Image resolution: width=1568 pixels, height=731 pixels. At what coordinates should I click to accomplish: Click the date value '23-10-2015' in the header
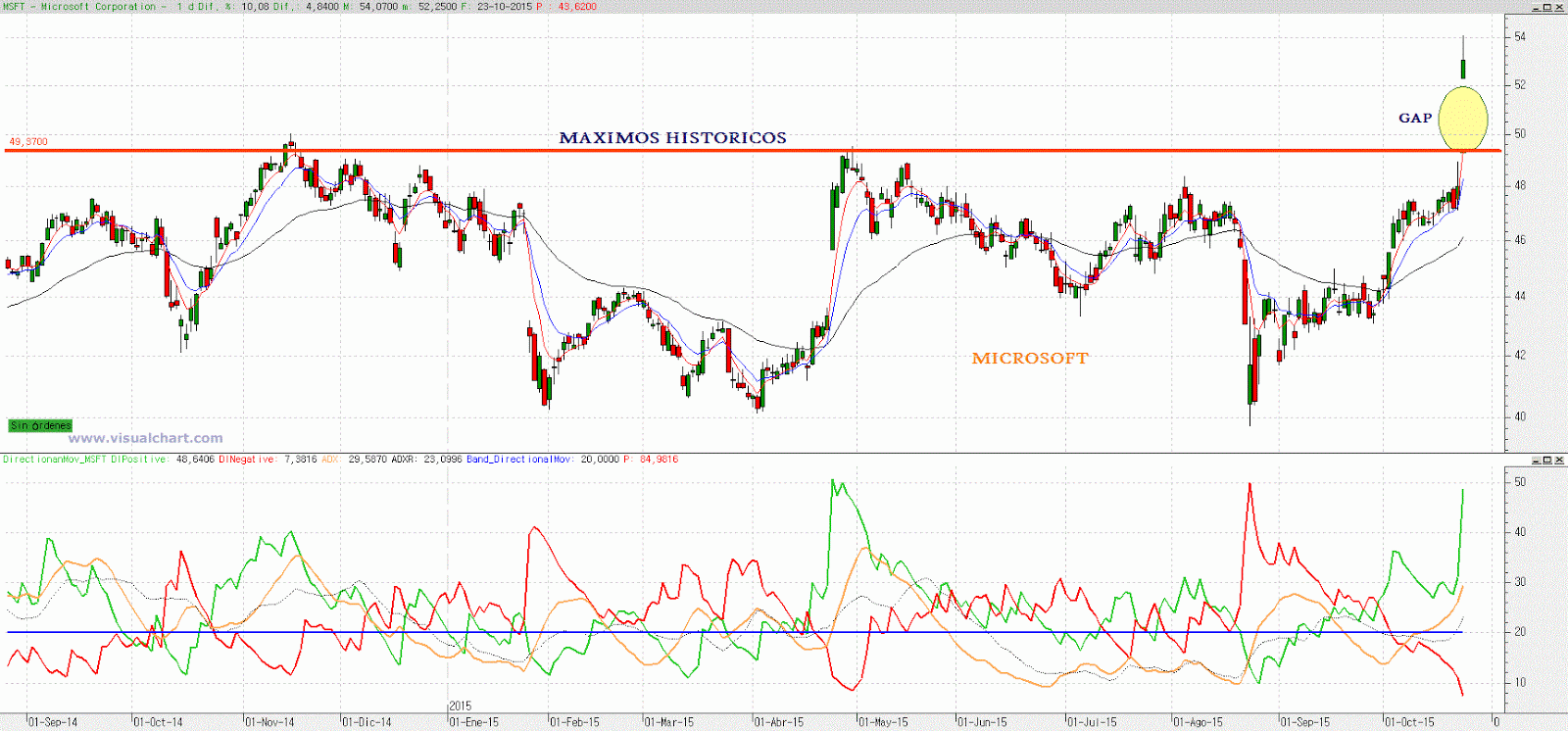tap(505, 7)
